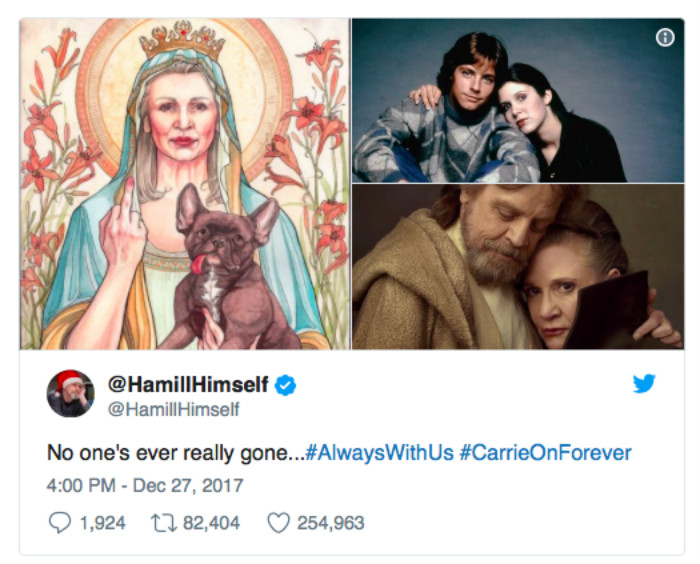
Task: Open the older robed embrace photo
Action: pos(517,267)
